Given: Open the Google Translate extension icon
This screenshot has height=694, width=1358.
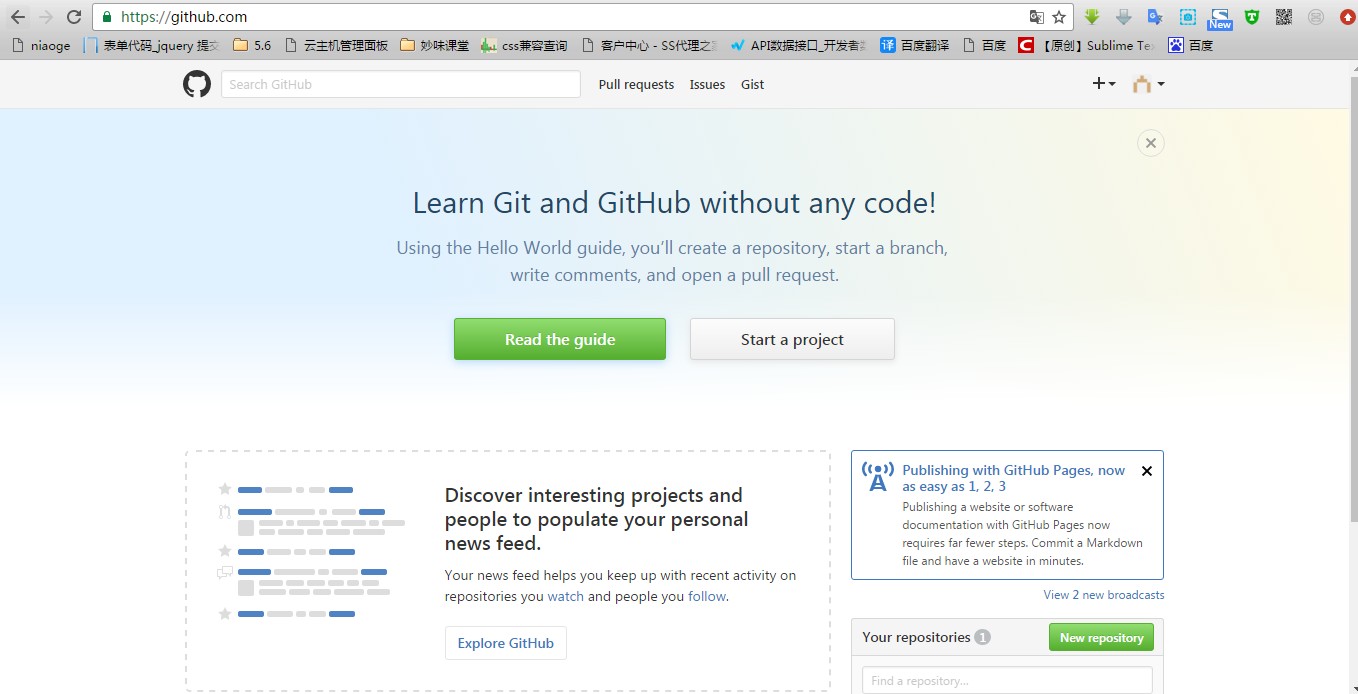Looking at the screenshot, I should coord(1155,17).
